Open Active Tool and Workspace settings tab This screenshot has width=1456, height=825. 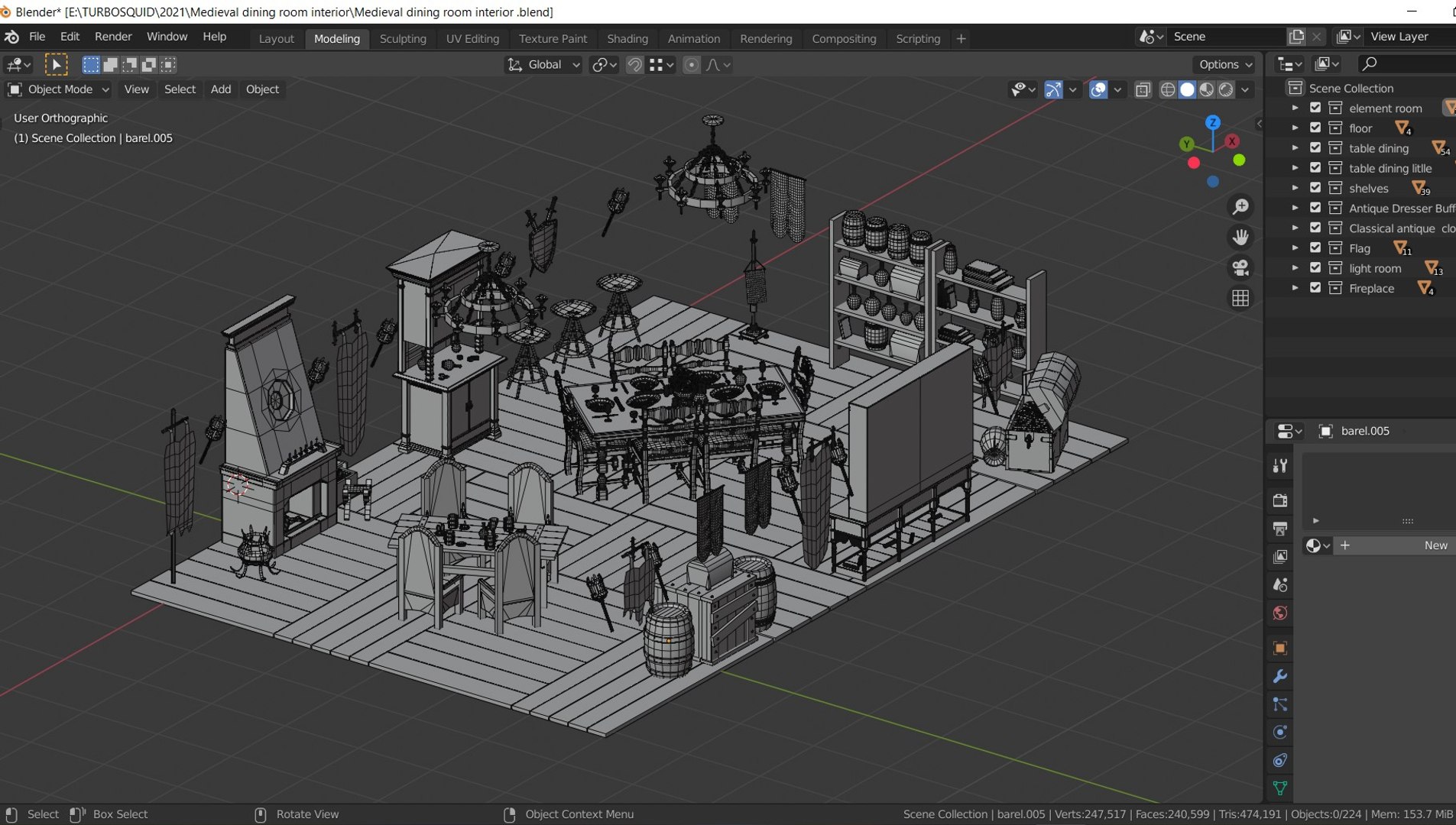click(1280, 466)
